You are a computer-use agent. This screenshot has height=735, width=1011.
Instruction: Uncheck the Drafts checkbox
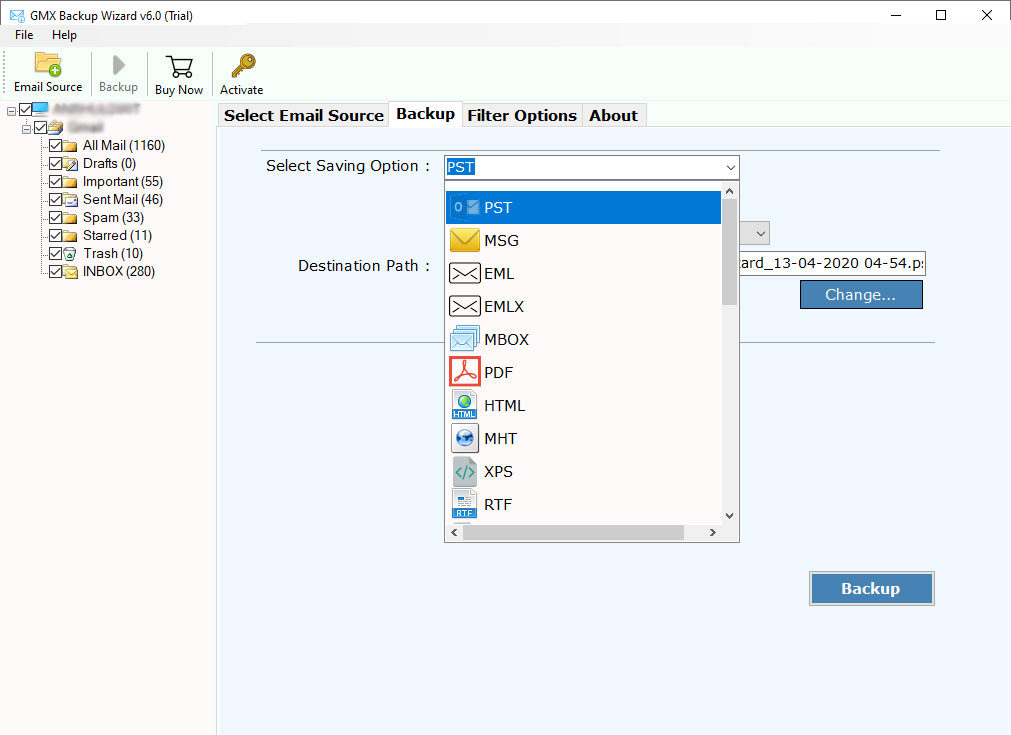click(55, 163)
